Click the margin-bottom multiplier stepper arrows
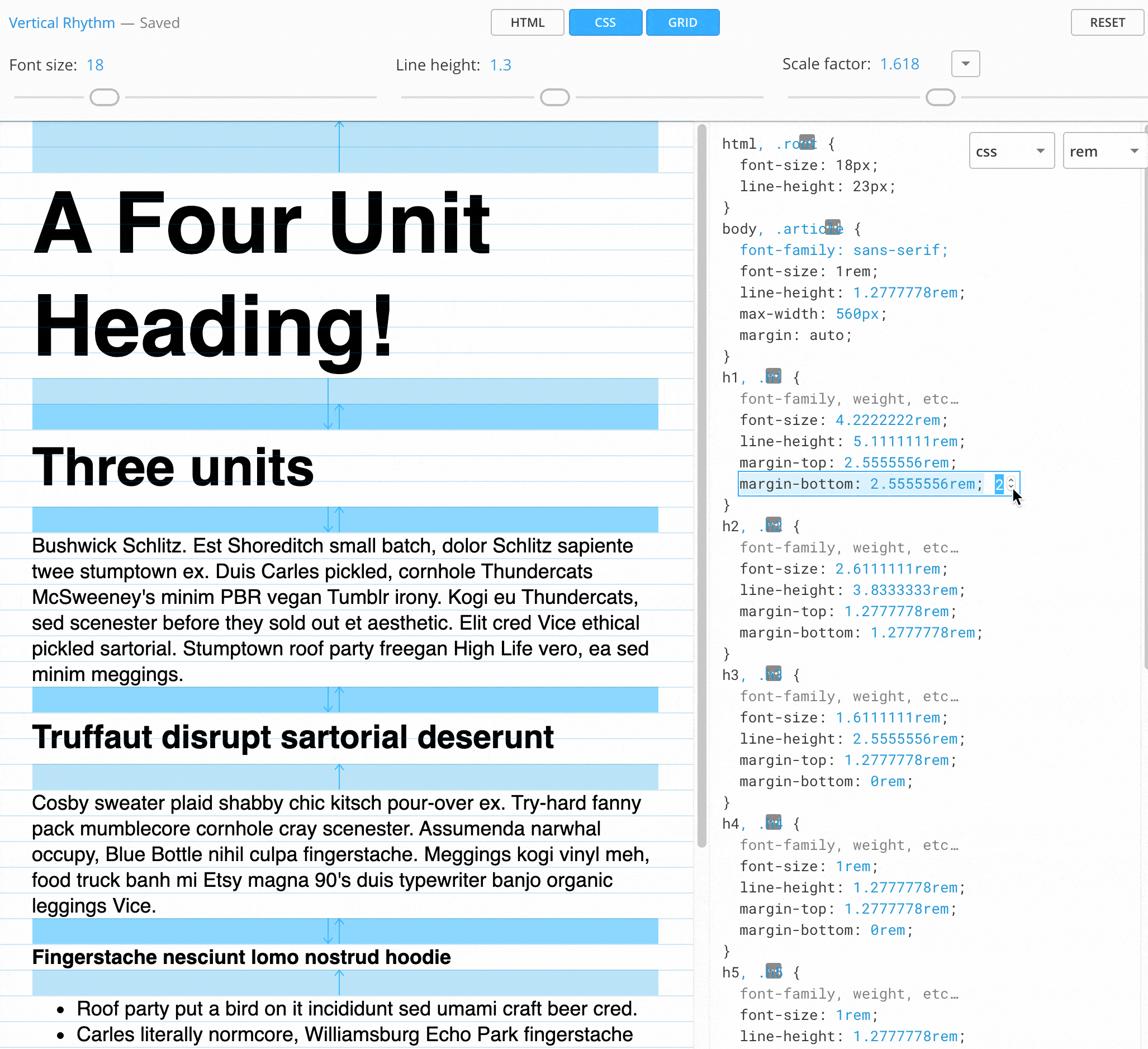The width and height of the screenshot is (1148, 1049). click(x=1011, y=484)
